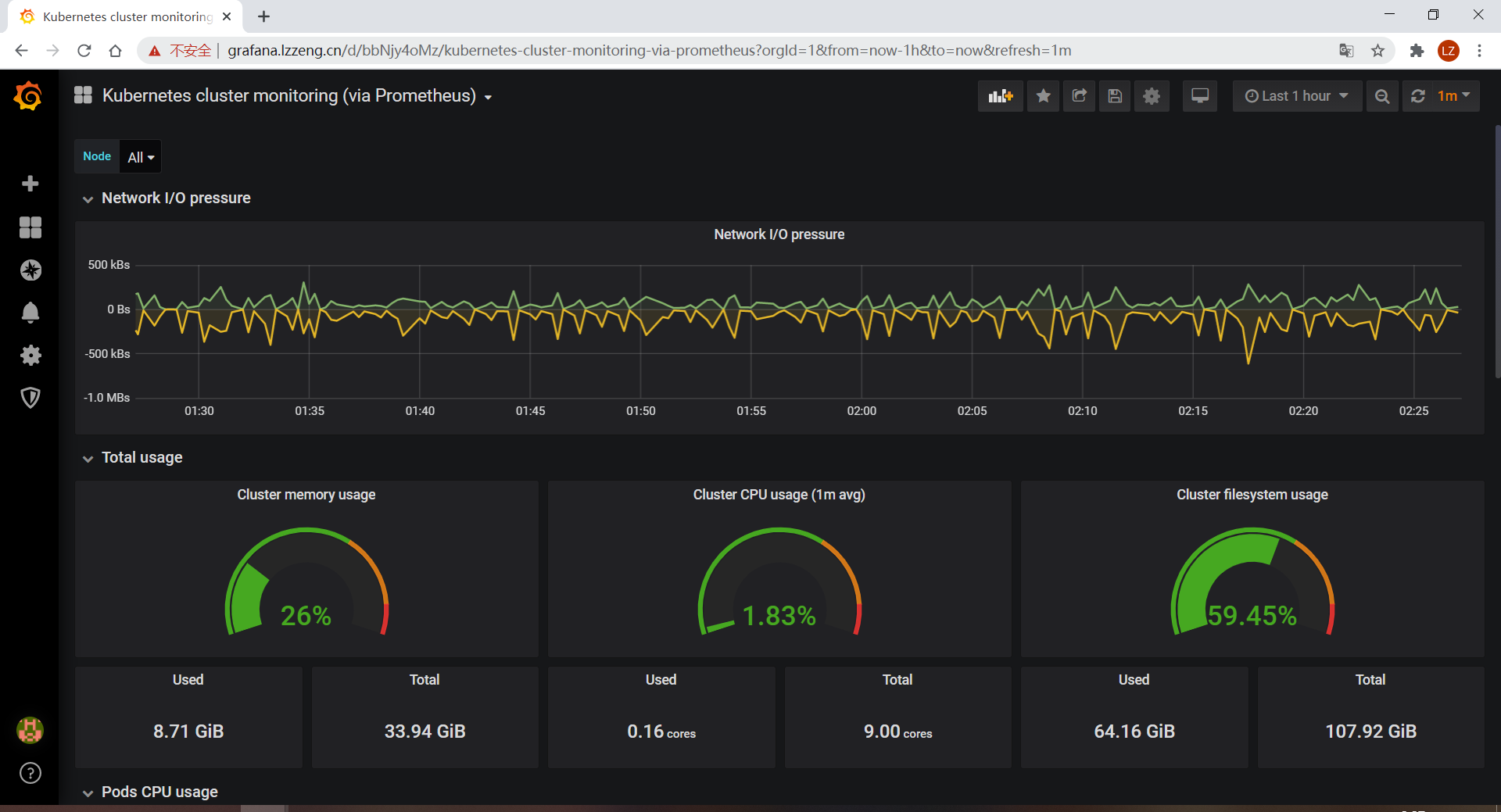Zoom out time range magnifier
The height and width of the screenshot is (812, 1501).
click(x=1382, y=96)
